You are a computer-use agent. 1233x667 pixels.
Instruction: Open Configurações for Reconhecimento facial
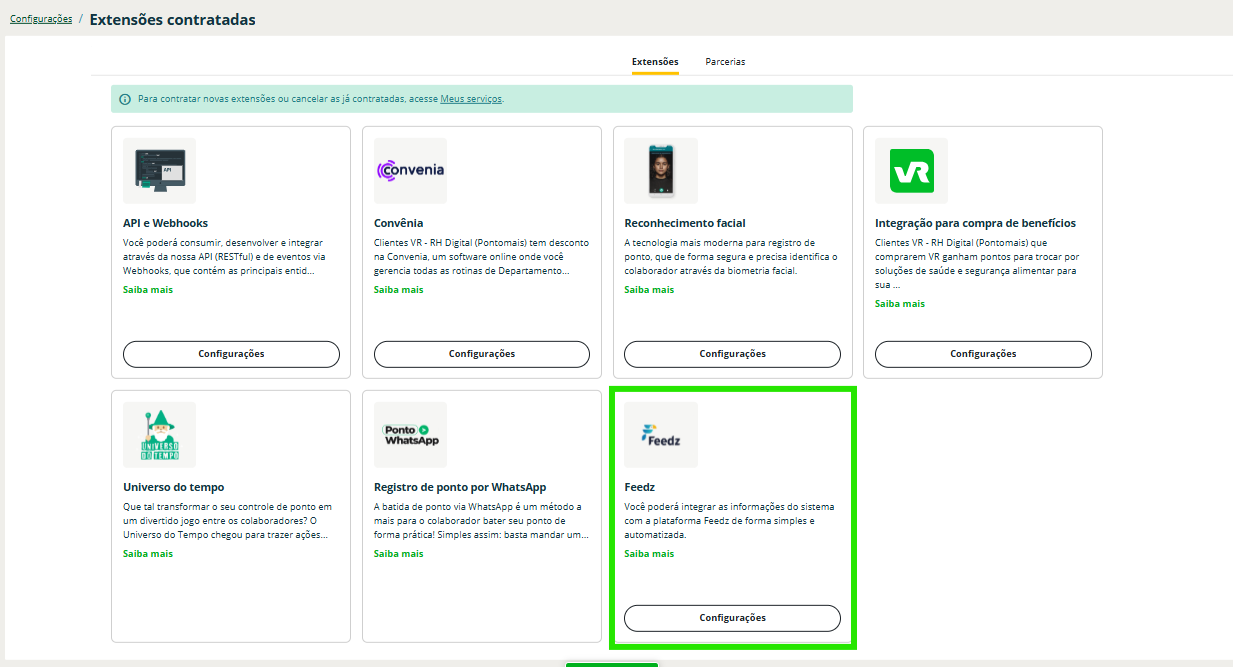[732, 354]
